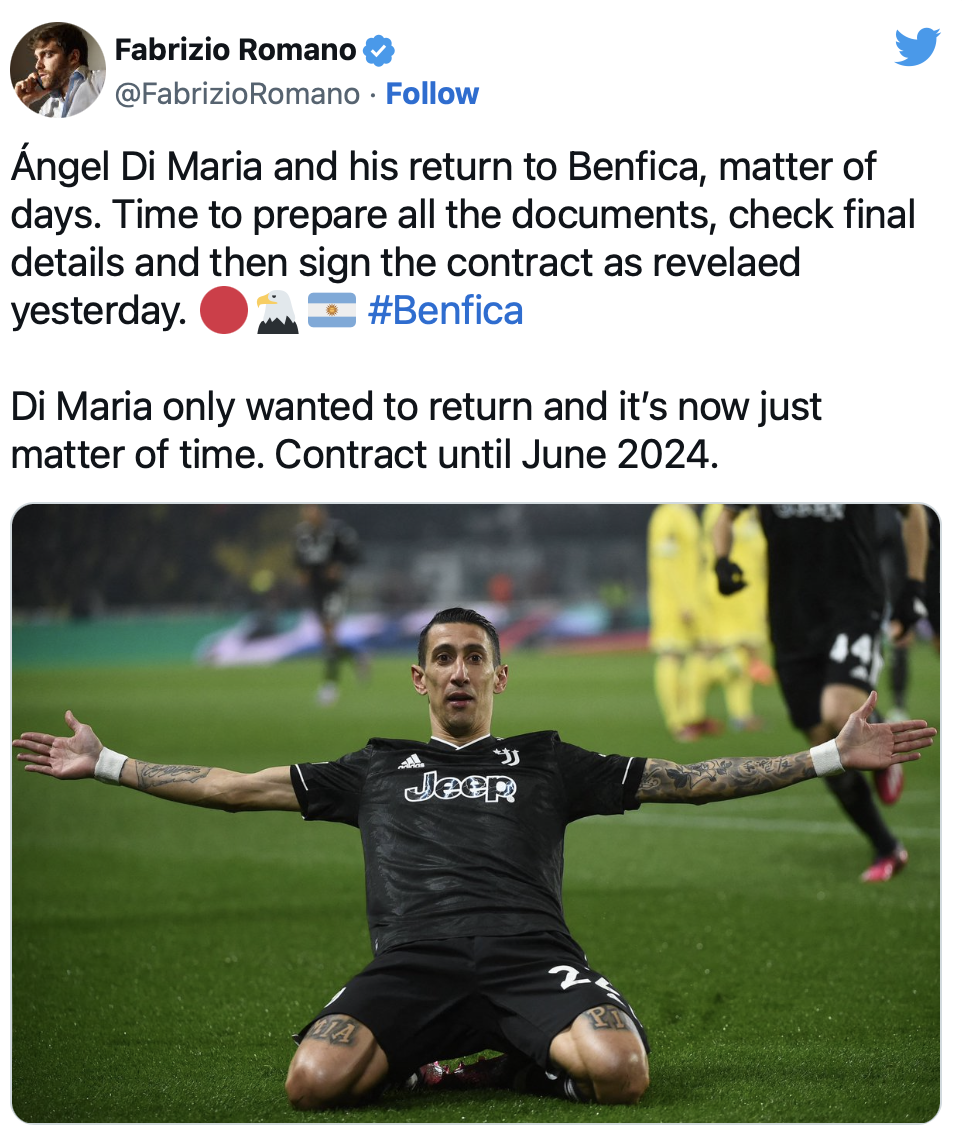Click the eagle emoji in the tweet
This screenshot has width=962, height=1132.
coord(278,312)
